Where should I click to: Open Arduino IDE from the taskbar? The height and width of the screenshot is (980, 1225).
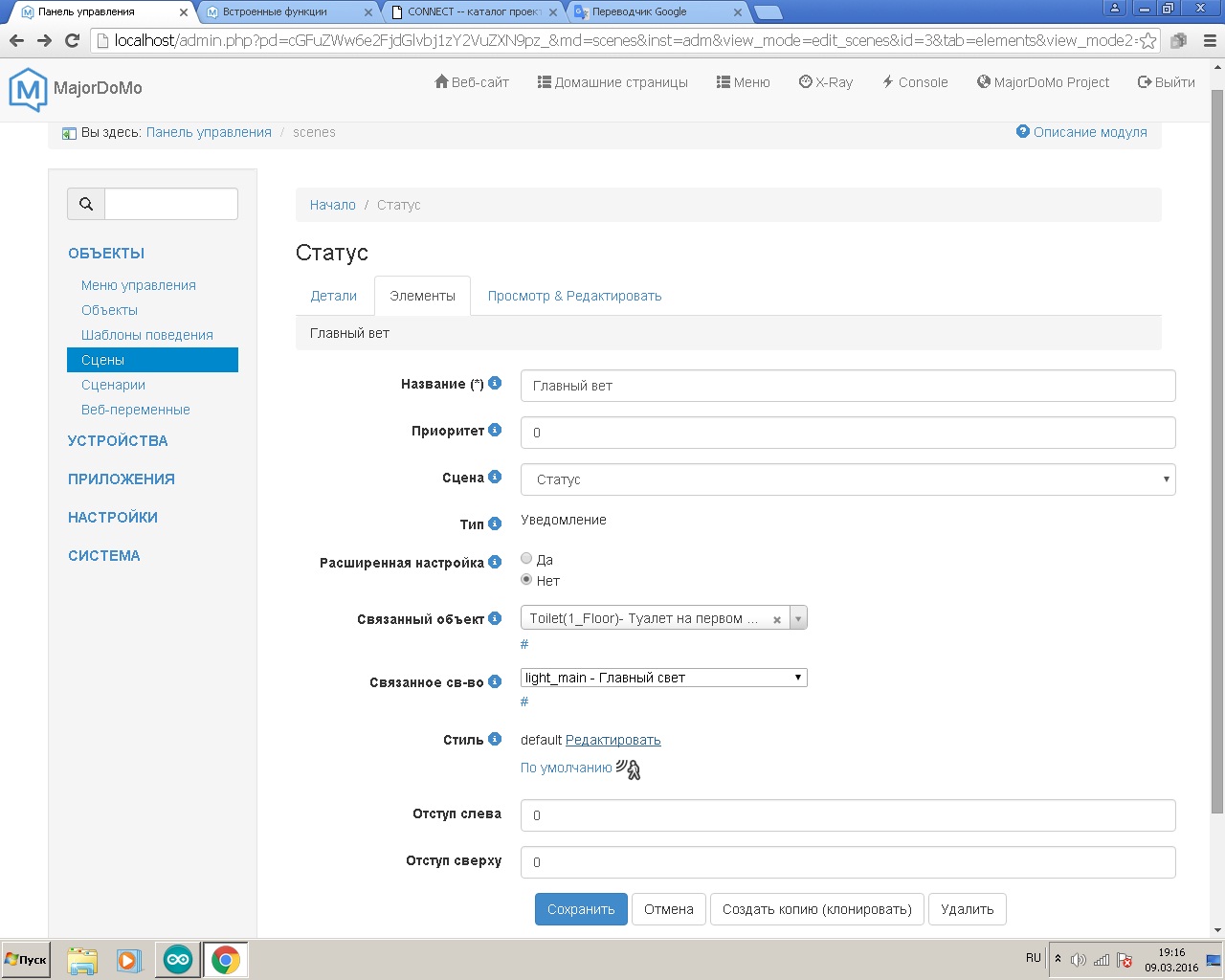(178, 959)
